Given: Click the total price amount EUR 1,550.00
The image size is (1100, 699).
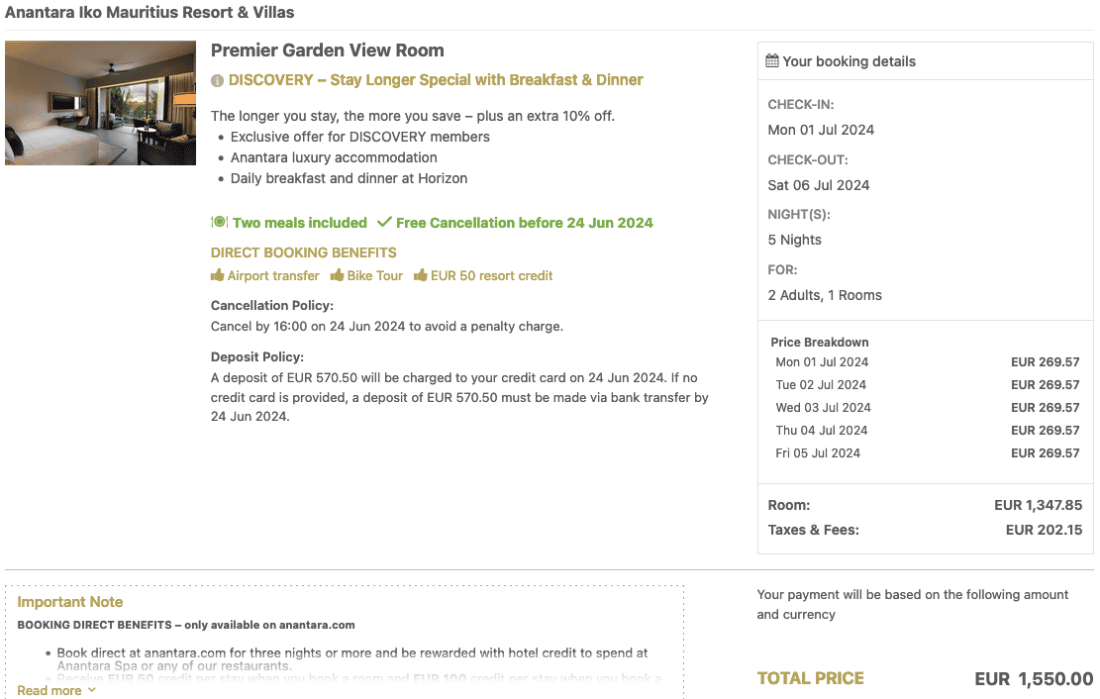Looking at the screenshot, I should (x=1034, y=679).
